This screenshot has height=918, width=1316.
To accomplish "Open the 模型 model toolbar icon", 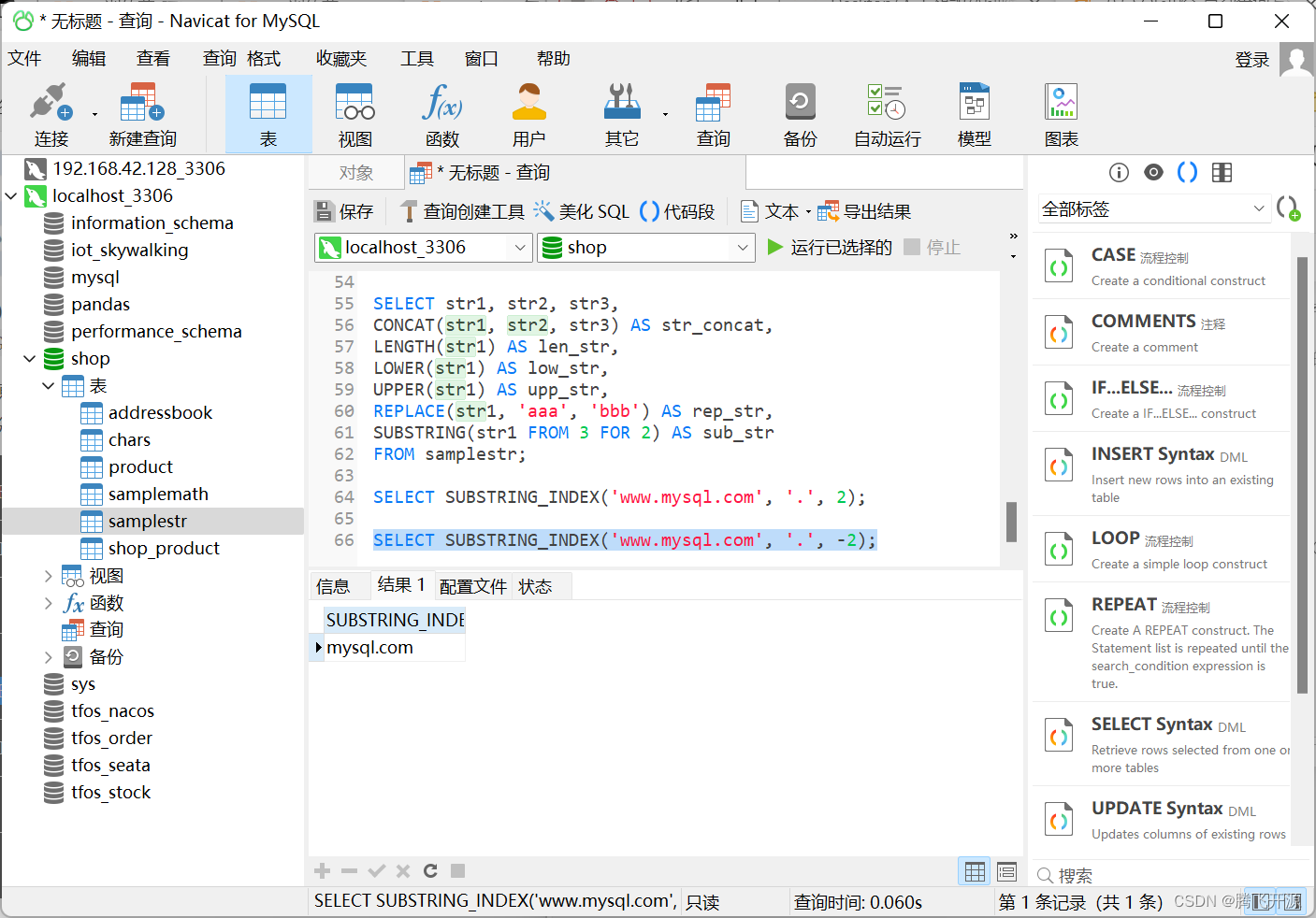I will coord(975,115).
